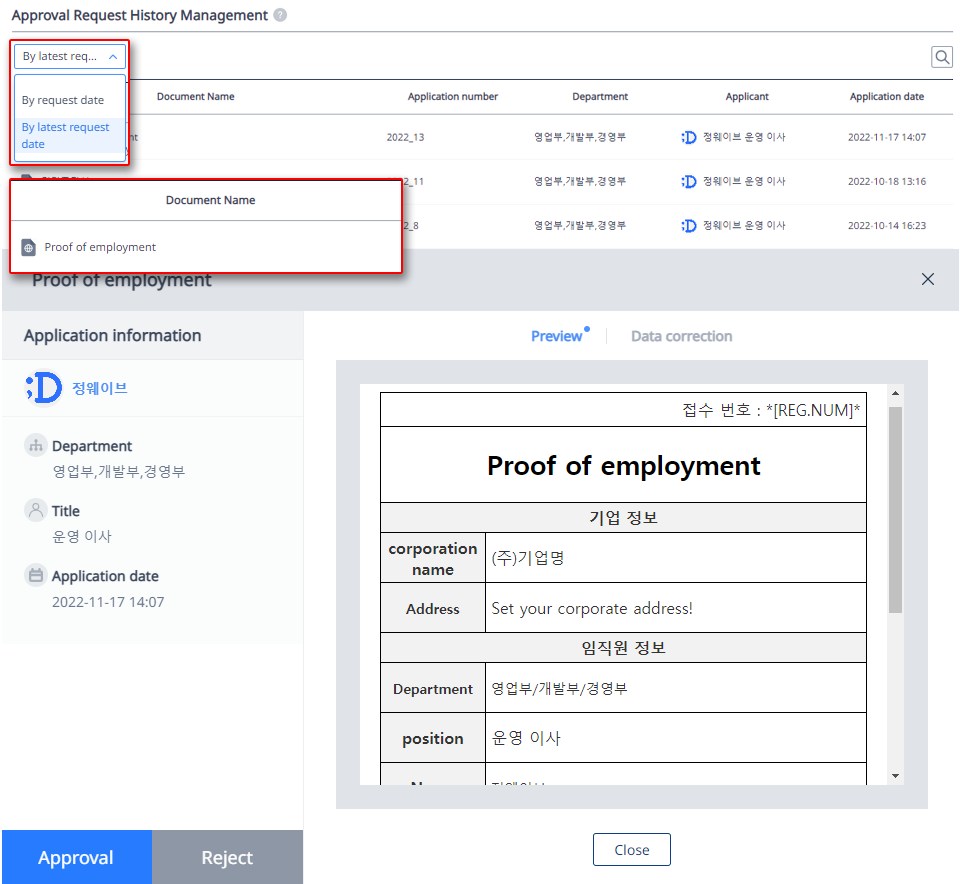The height and width of the screenshot is (884, 960).
Task: Click the Close button below preview
Action: click(x=631, y=850)
